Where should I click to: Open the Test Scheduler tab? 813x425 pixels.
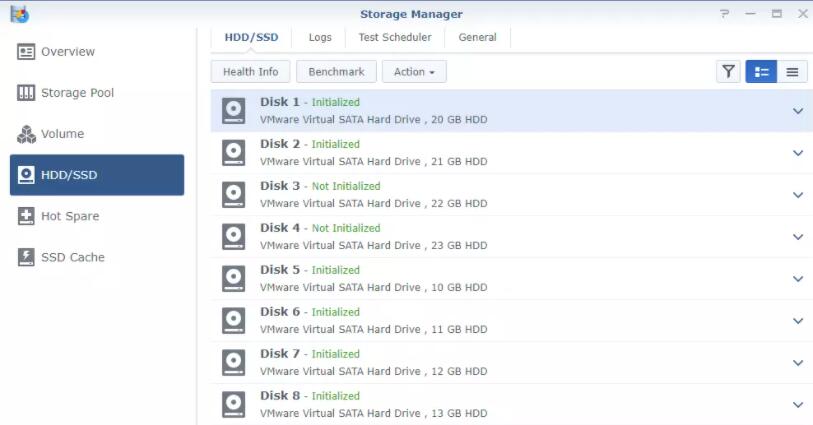pyautogui.click(x=395, y=37)
